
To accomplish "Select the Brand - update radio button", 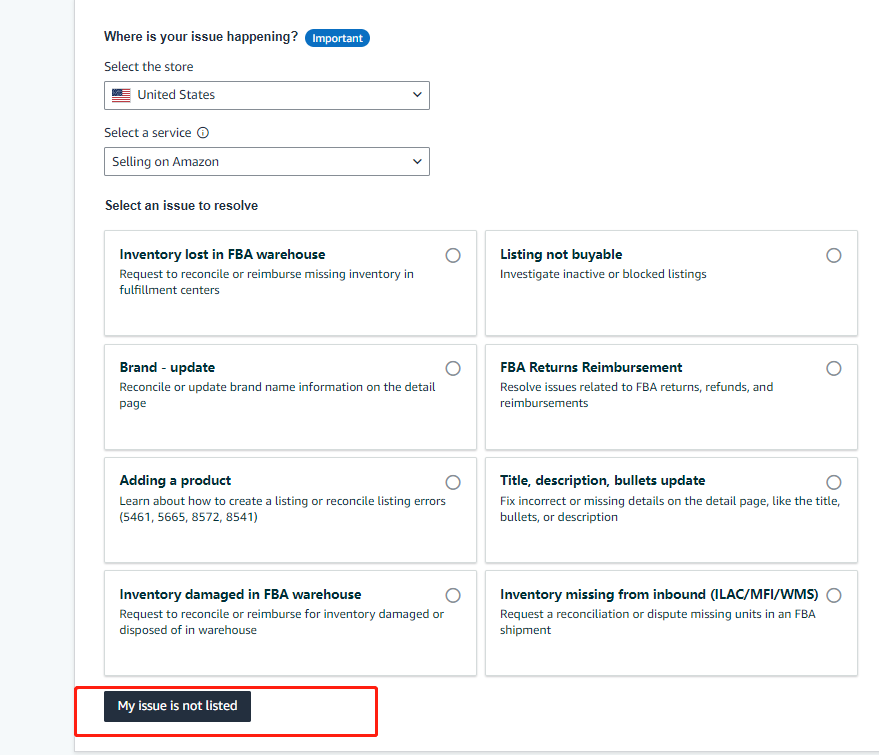I will [453, 369].
